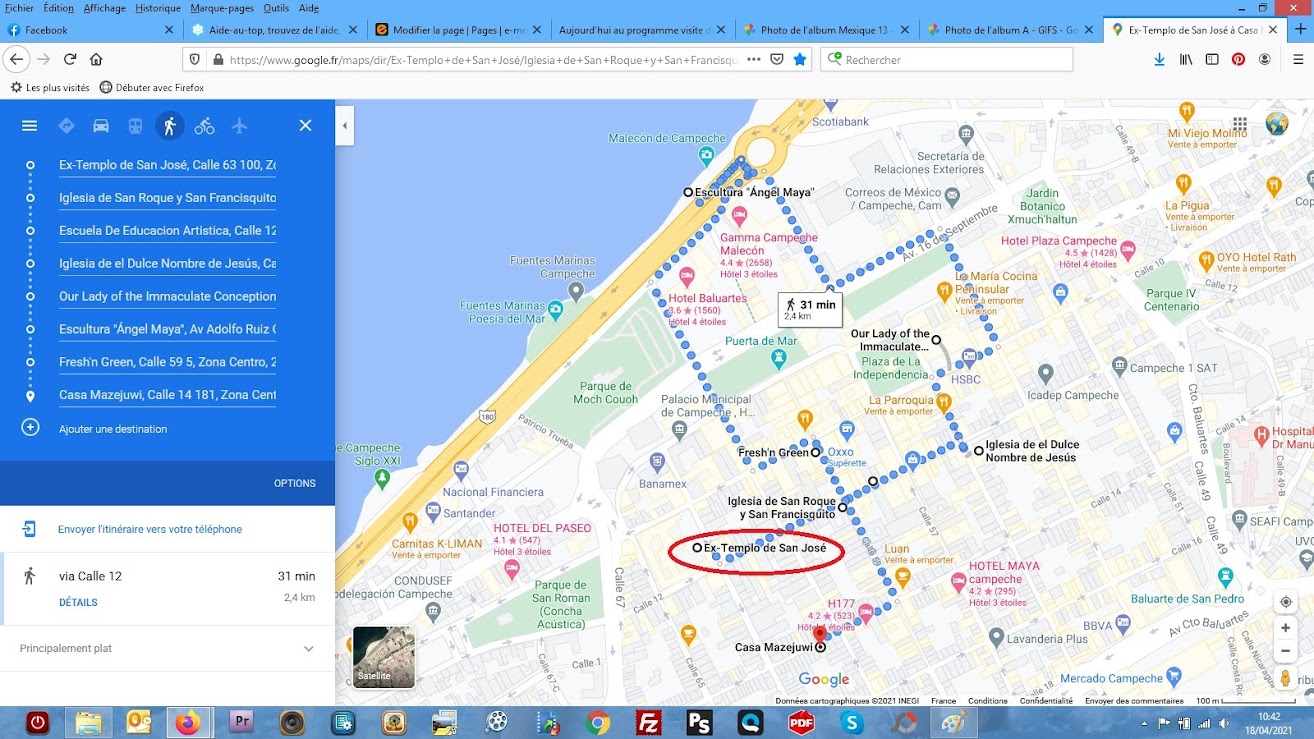Open the Google apps grid
1314x739 pixels.
[1240, 124]
